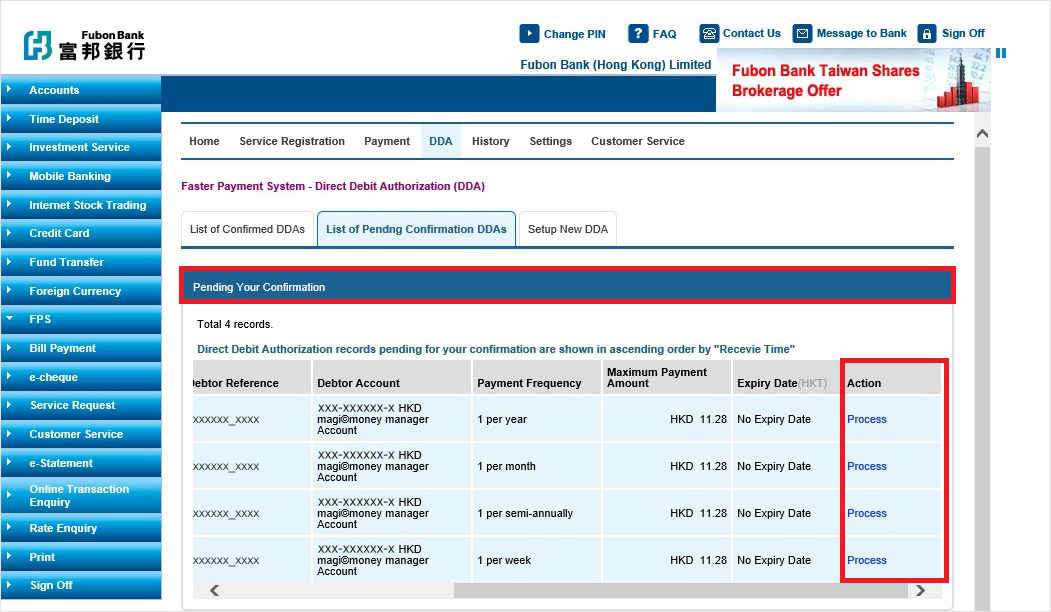The width and height of the screenshot is (1051, 612).
Task: Open Online Transaction Enquiry in sidebar
Action: tap(80, 495)
